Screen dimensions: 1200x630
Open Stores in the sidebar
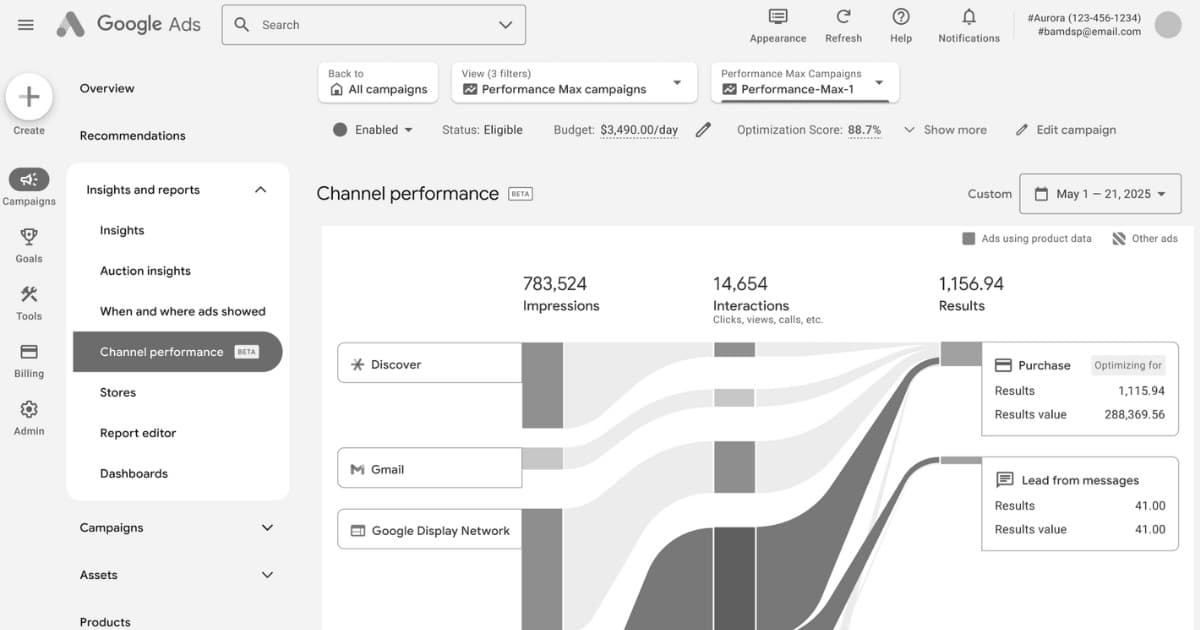click(x=118, y=393)
